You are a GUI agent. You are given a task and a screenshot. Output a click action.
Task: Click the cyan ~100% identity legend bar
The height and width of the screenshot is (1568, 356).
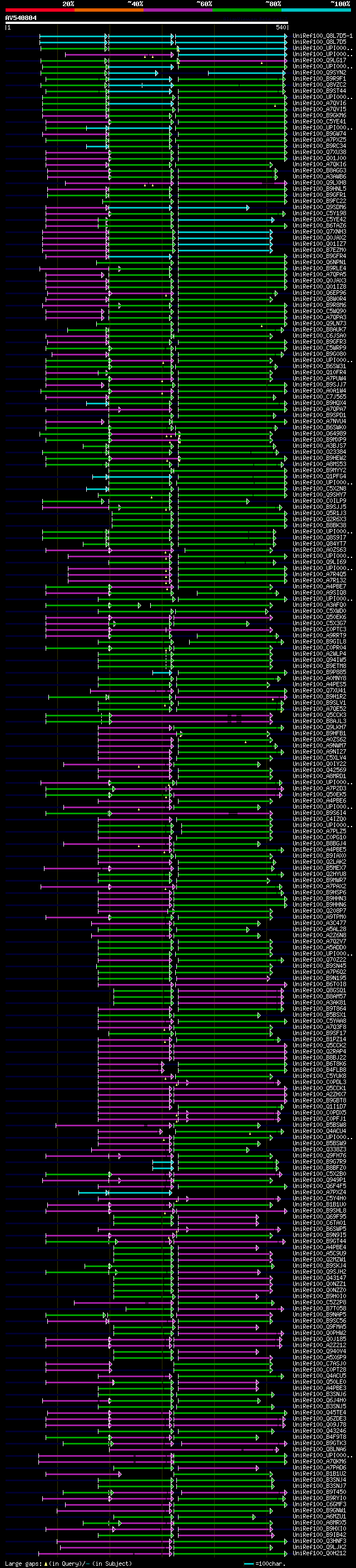(x=317, y=10)
